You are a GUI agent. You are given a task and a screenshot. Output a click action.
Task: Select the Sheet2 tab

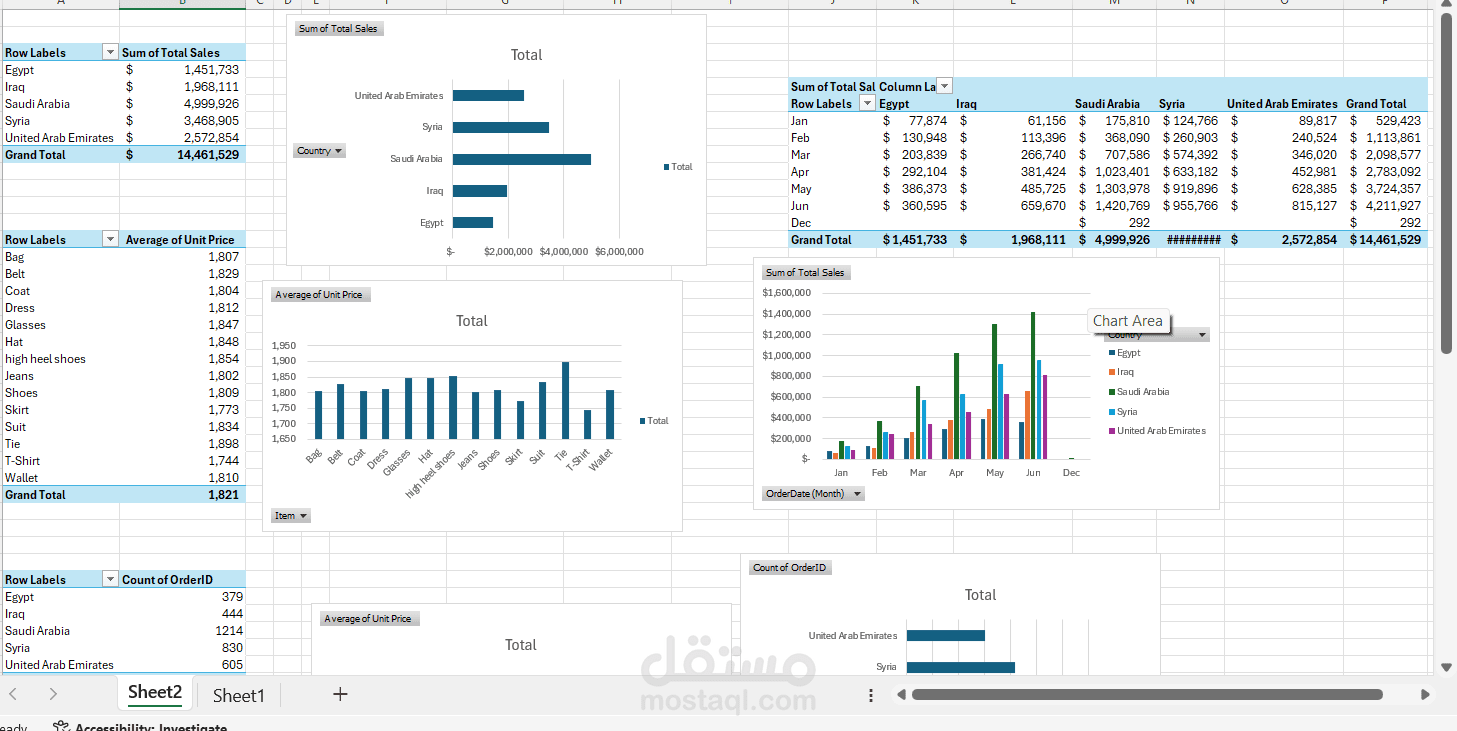click(155, 692)
